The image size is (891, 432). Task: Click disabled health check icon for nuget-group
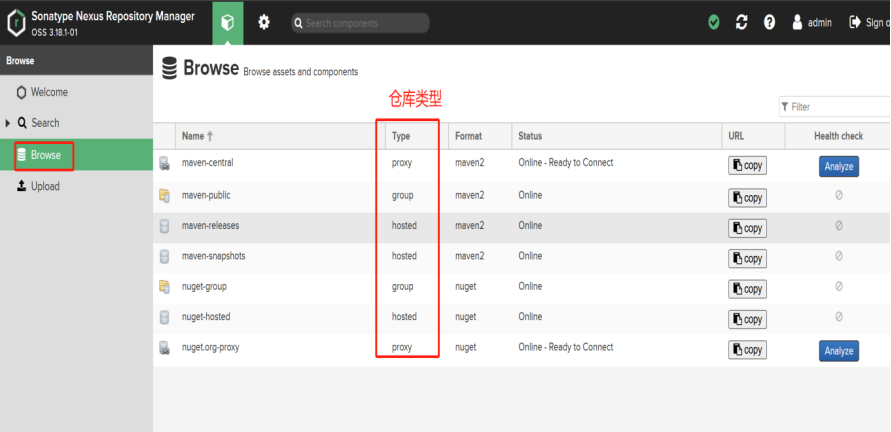(839, 286)
